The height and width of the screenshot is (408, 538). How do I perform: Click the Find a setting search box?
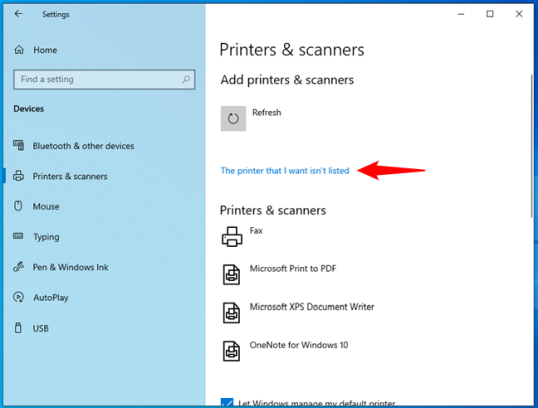tap(104, 80)
